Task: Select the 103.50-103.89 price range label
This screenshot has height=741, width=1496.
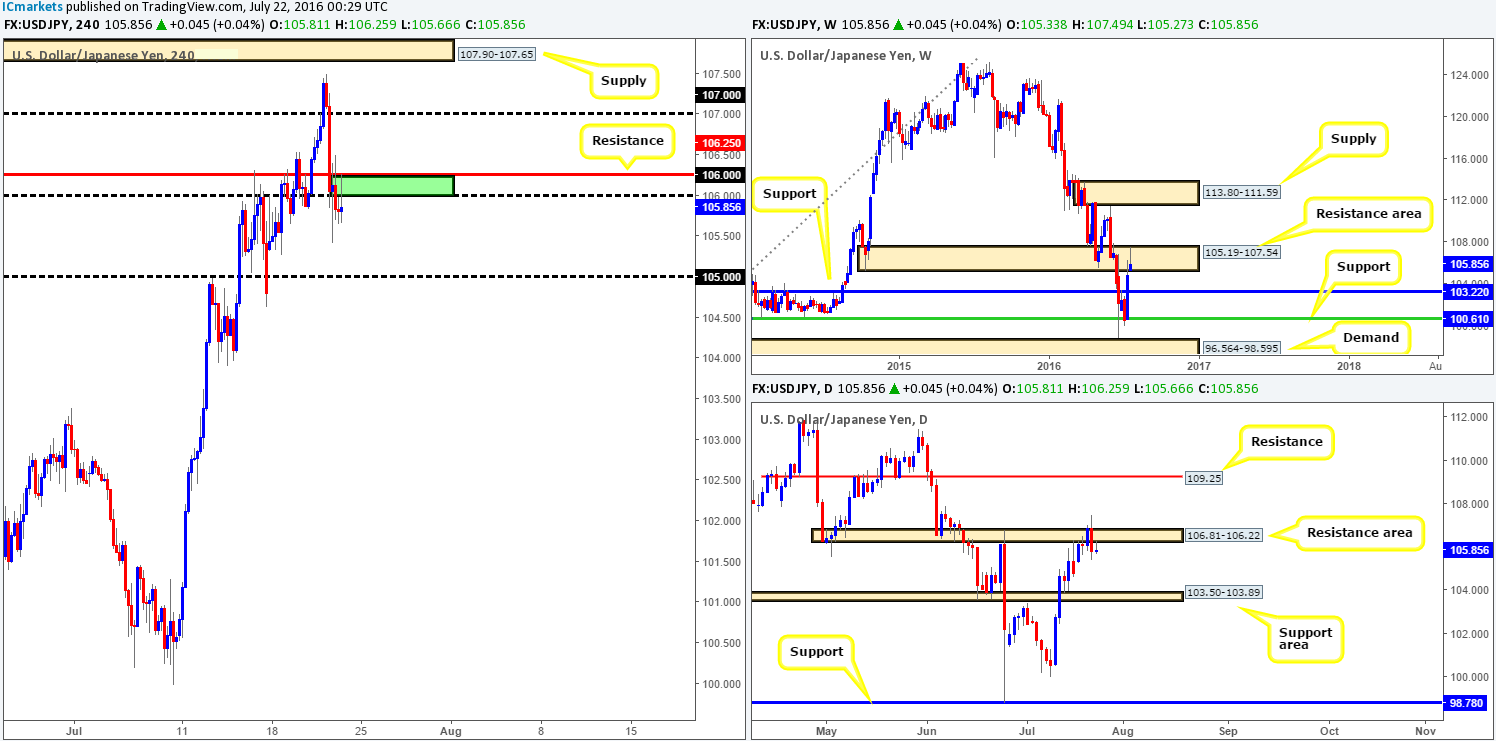Action: (x=1223, y=593)
